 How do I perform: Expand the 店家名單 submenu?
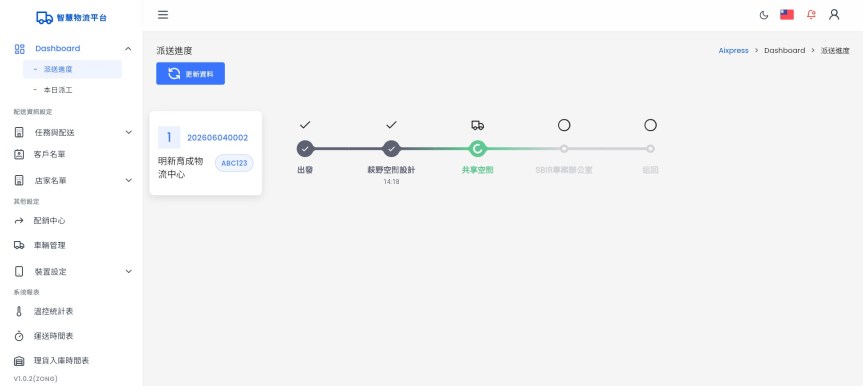coord(128,180)
